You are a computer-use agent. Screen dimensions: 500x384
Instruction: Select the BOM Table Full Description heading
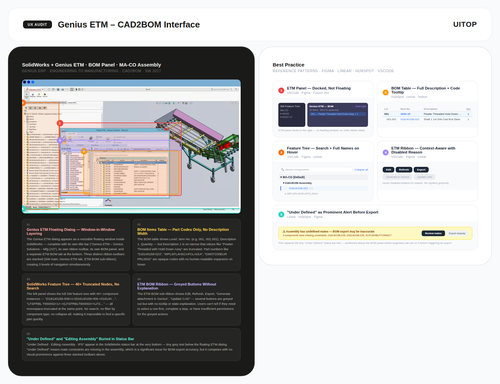click(x=425, y=90)
